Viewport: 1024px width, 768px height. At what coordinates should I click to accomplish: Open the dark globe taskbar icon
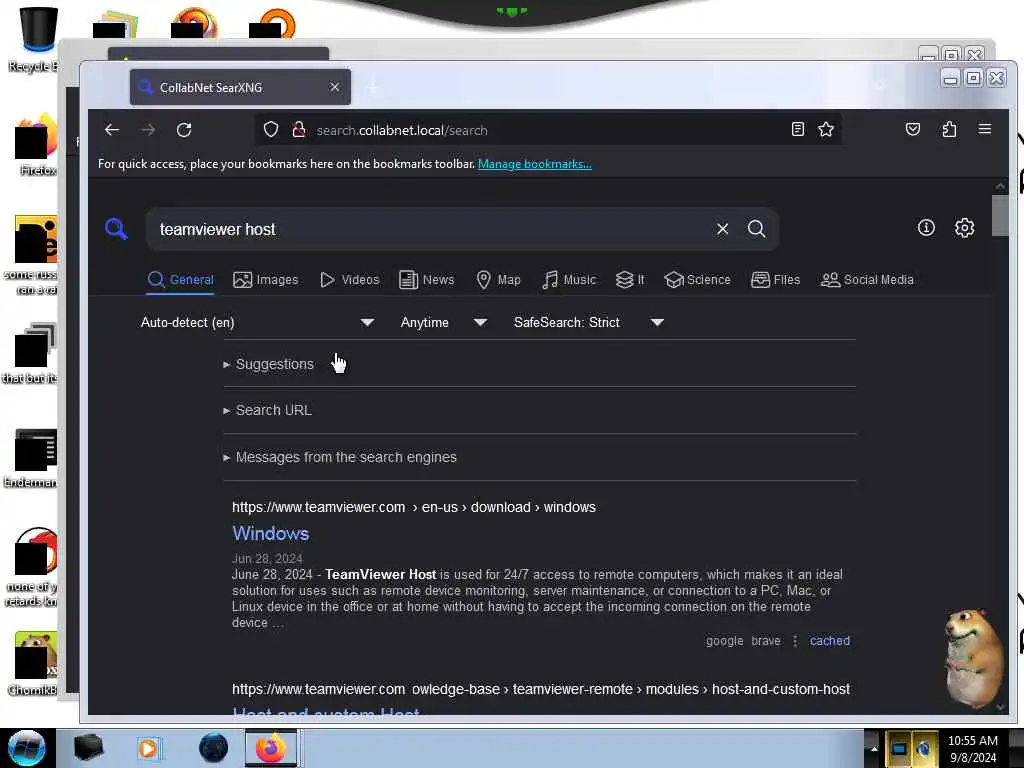214,748
